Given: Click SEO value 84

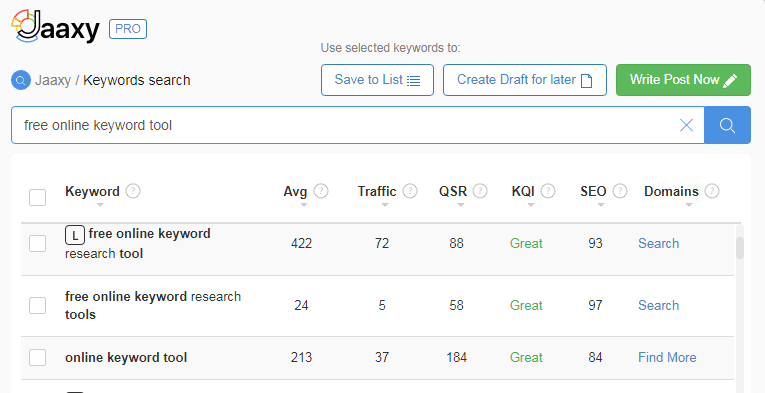Looking at the screenshot, I should point(595,357).
